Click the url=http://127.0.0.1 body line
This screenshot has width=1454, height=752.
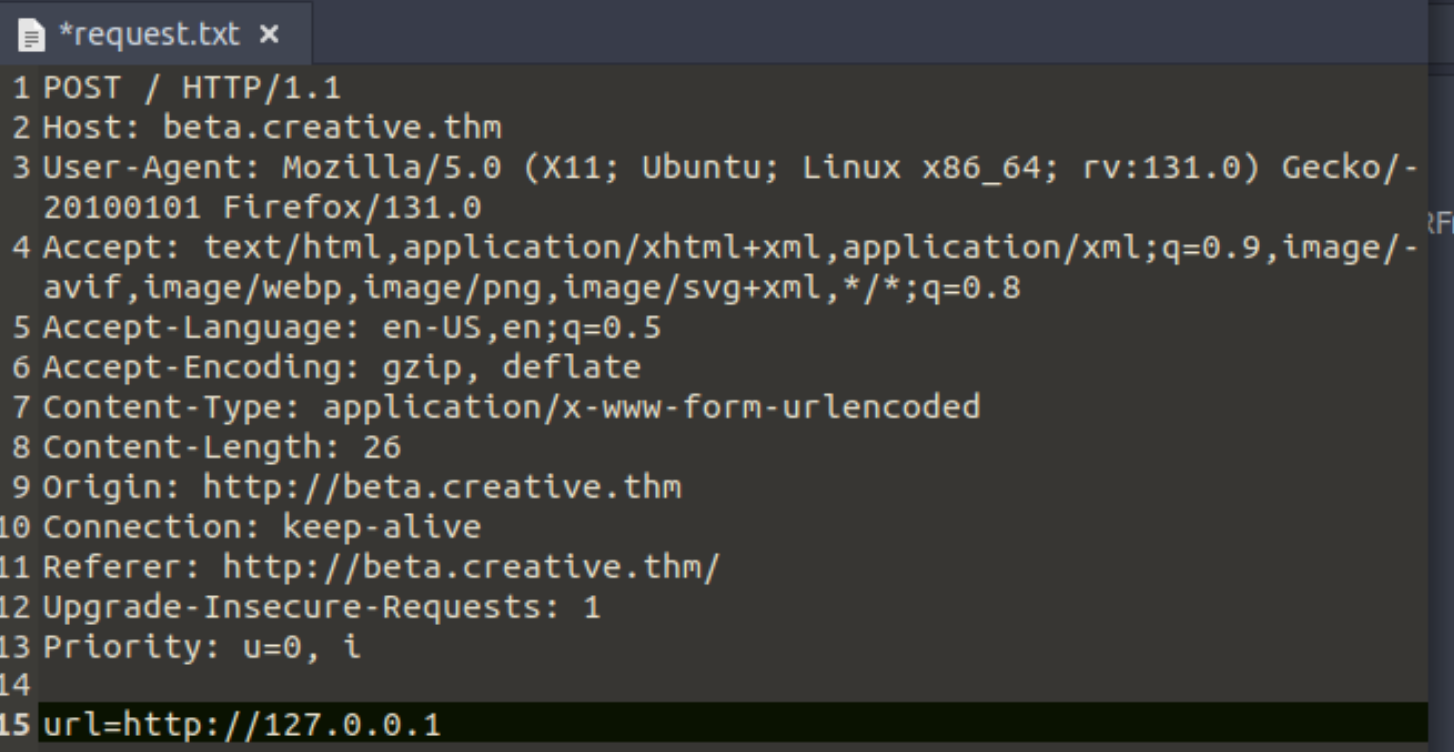(242, 724)
